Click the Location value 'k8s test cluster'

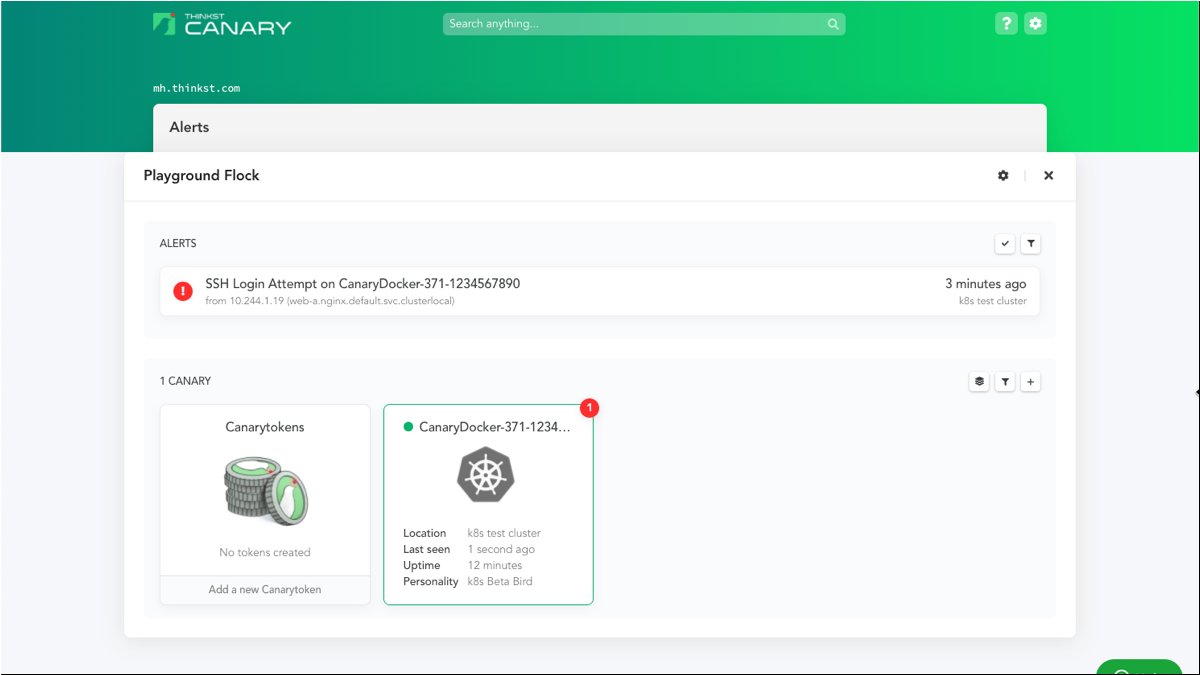tap(504, 533)
